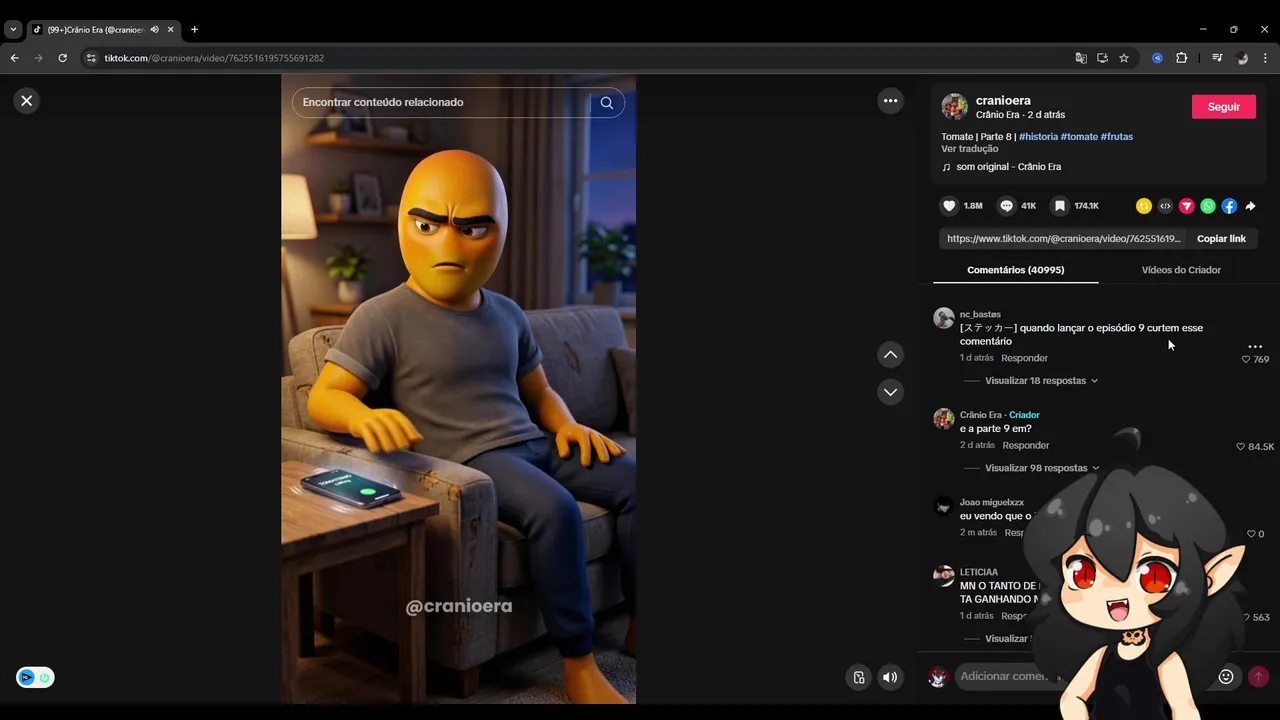The height and width of the screenshot is (720, 1280).
Task: Click the red post comment arrow button
Action: point(1258,676)
